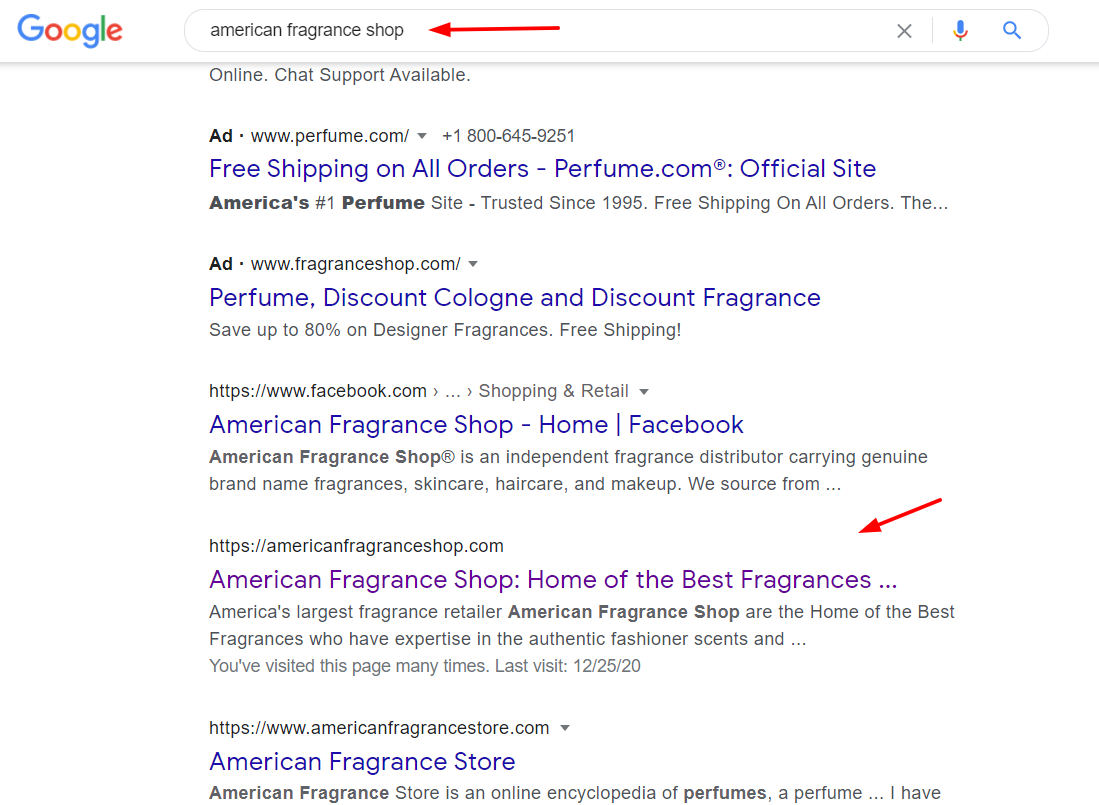The width and height of the screenshot is (1099, 805).
Task: Visit the Discount Cologne and Discount Fragrance ad
Action: pyautogui.click(x=514, y=297)
